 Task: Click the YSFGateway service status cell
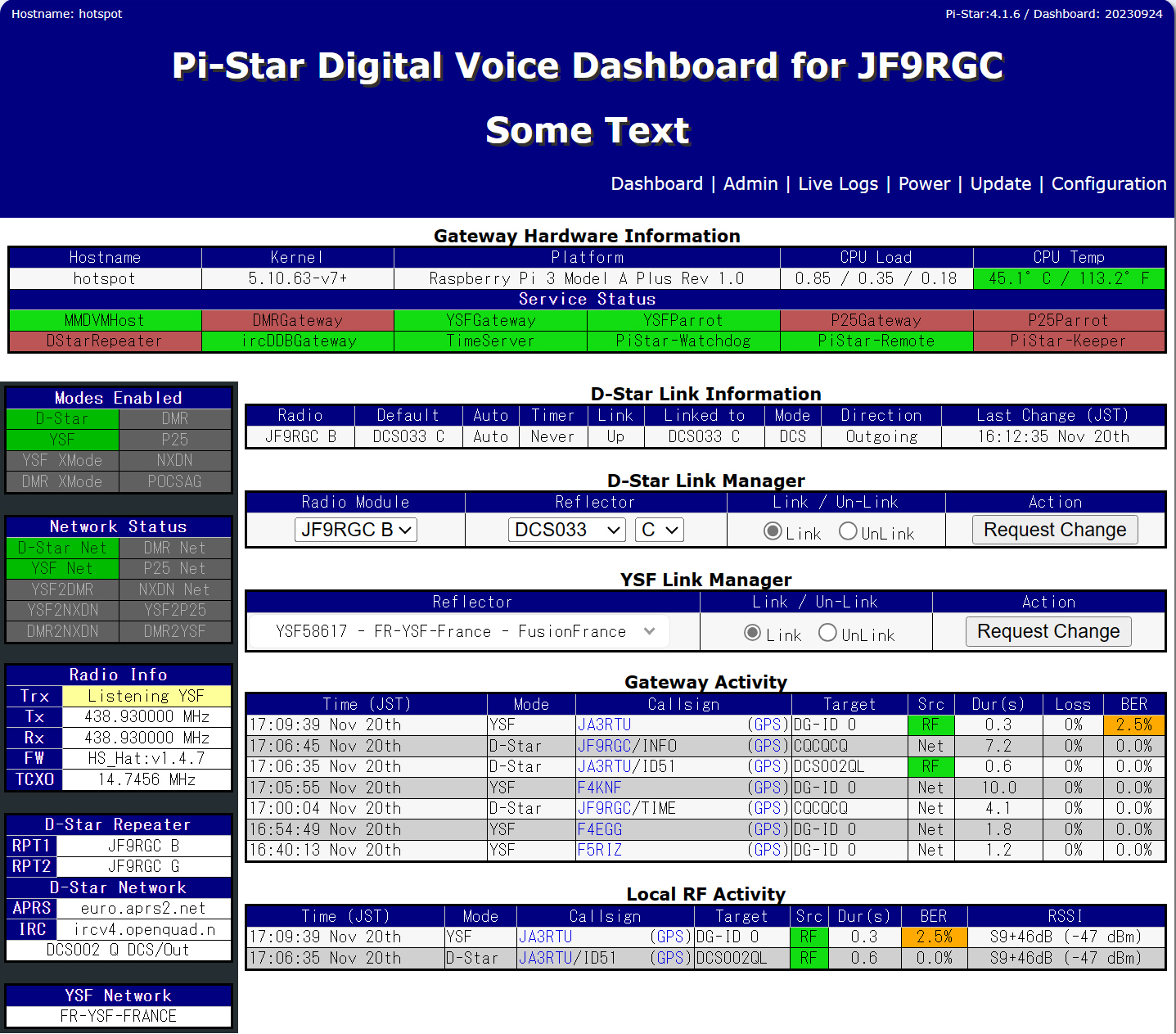click(491, 320)
